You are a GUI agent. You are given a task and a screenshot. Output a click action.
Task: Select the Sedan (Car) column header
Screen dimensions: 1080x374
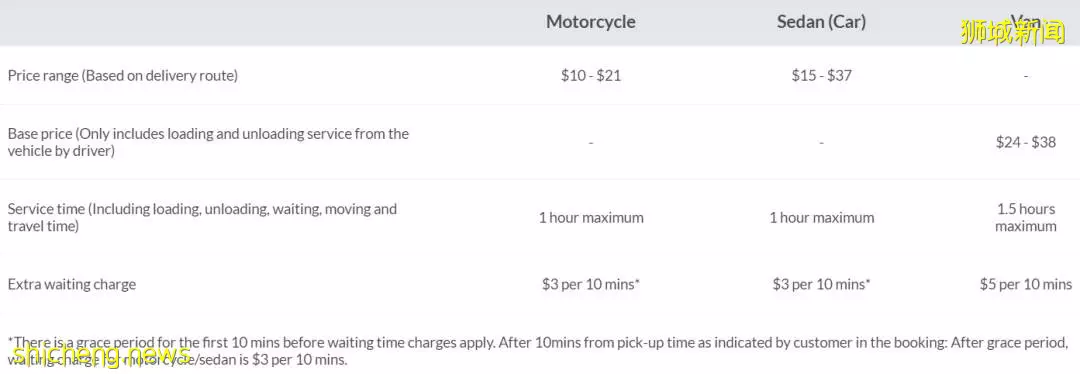[821, 22]
